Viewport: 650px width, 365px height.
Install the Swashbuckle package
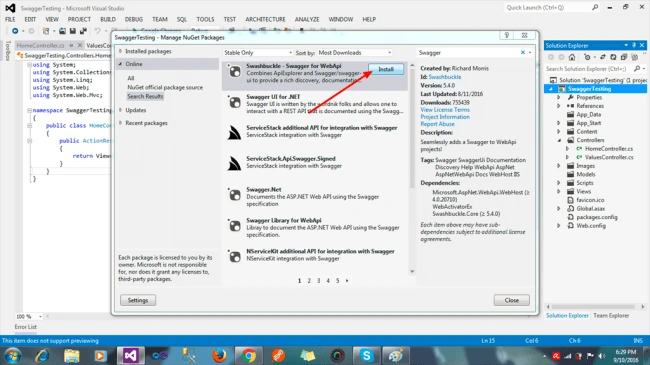(x=386, y=69)
